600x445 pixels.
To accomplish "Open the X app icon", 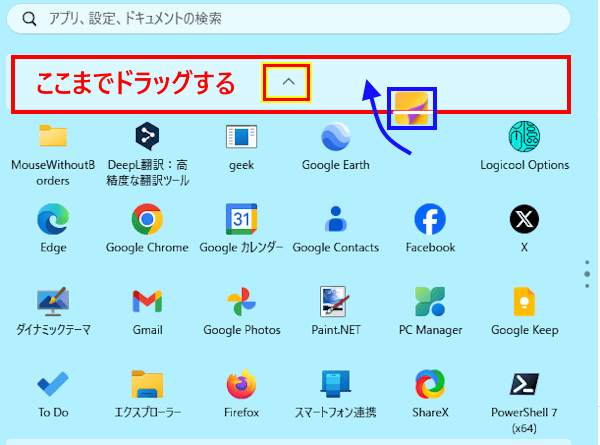I will pyautogui.click(x=524, y=219).
